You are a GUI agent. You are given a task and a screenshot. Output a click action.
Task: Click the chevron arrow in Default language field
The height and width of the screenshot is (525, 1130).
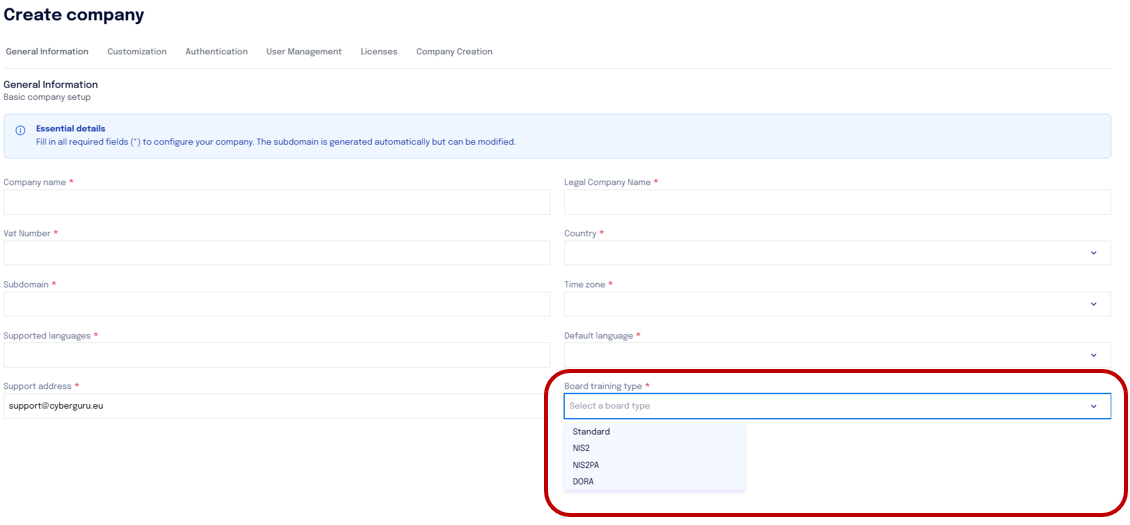pyautogui.click(x=1093, y=355)
